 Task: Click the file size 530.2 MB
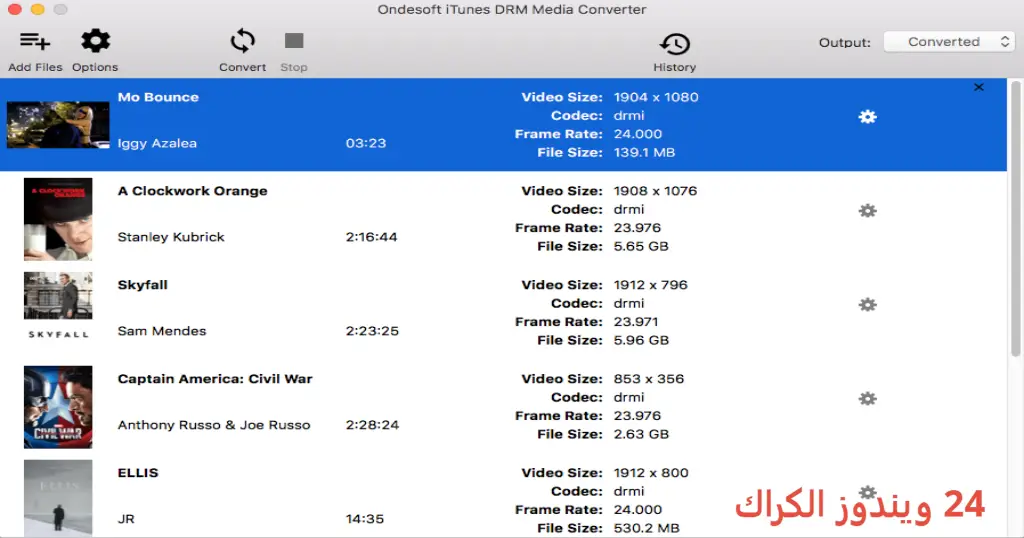[x=646, y=528]
